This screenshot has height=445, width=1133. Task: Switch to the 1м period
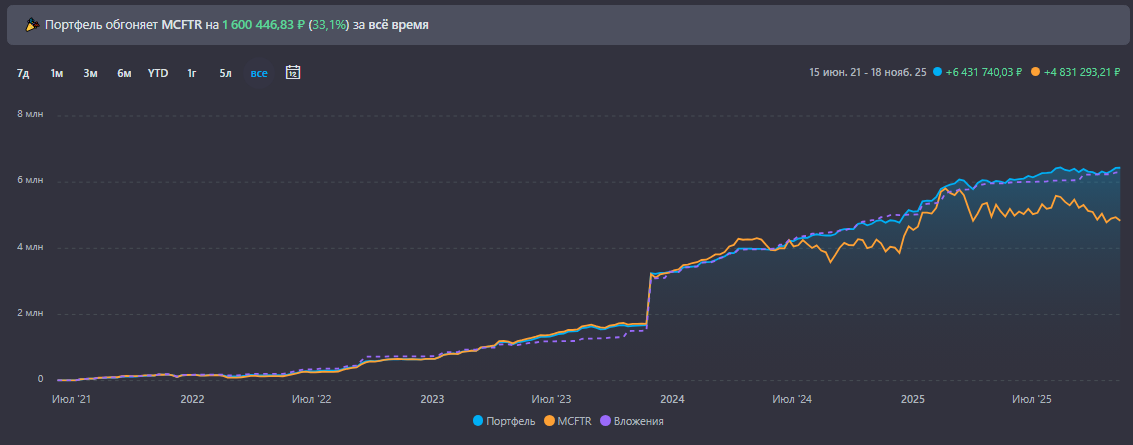(57, 73)
